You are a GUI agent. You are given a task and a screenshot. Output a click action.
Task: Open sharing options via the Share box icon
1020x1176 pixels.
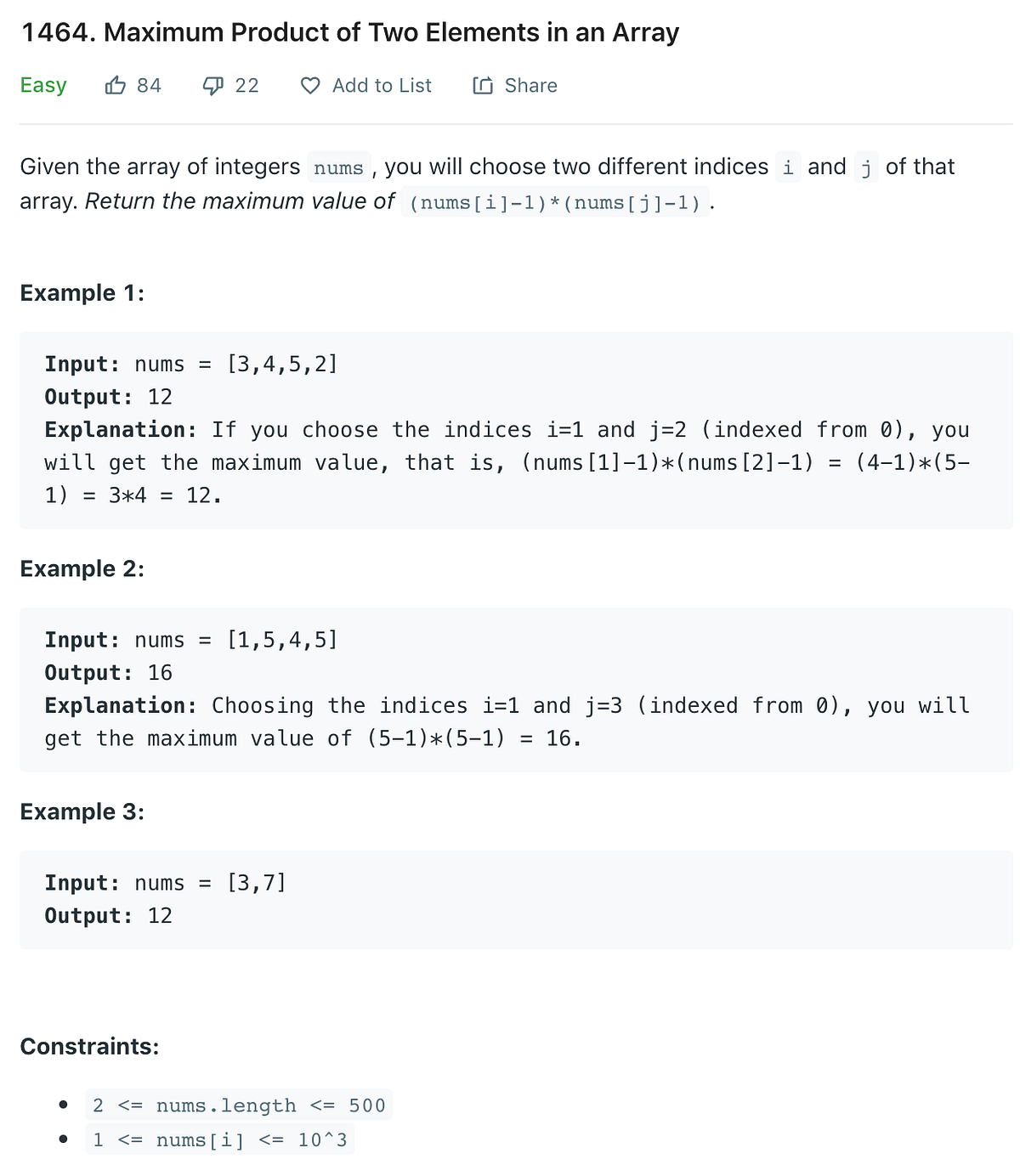tap(483, 84)
